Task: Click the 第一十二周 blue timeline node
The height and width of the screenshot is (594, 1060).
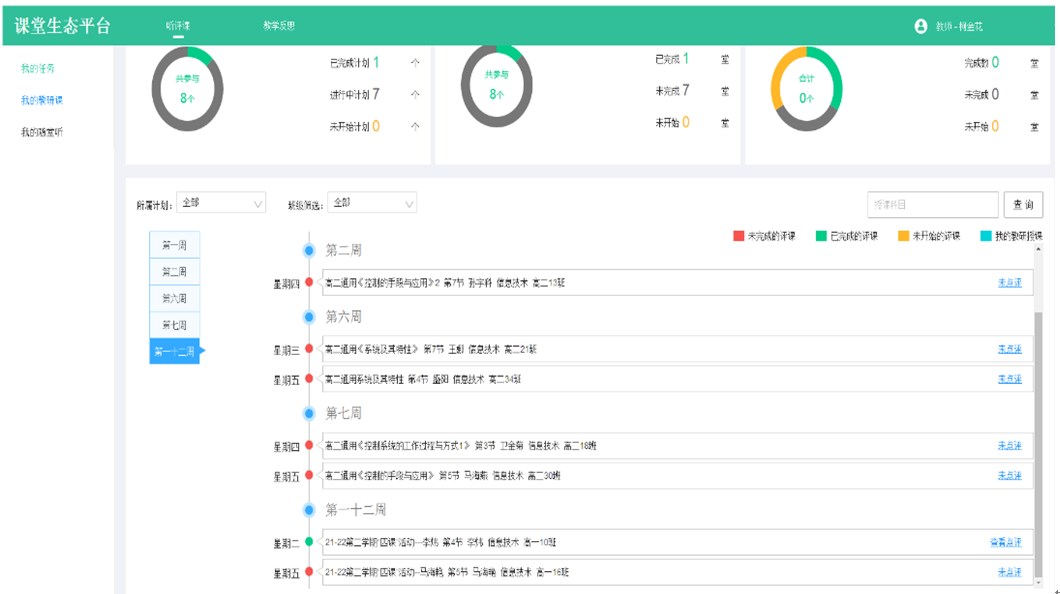Action: 309,510
